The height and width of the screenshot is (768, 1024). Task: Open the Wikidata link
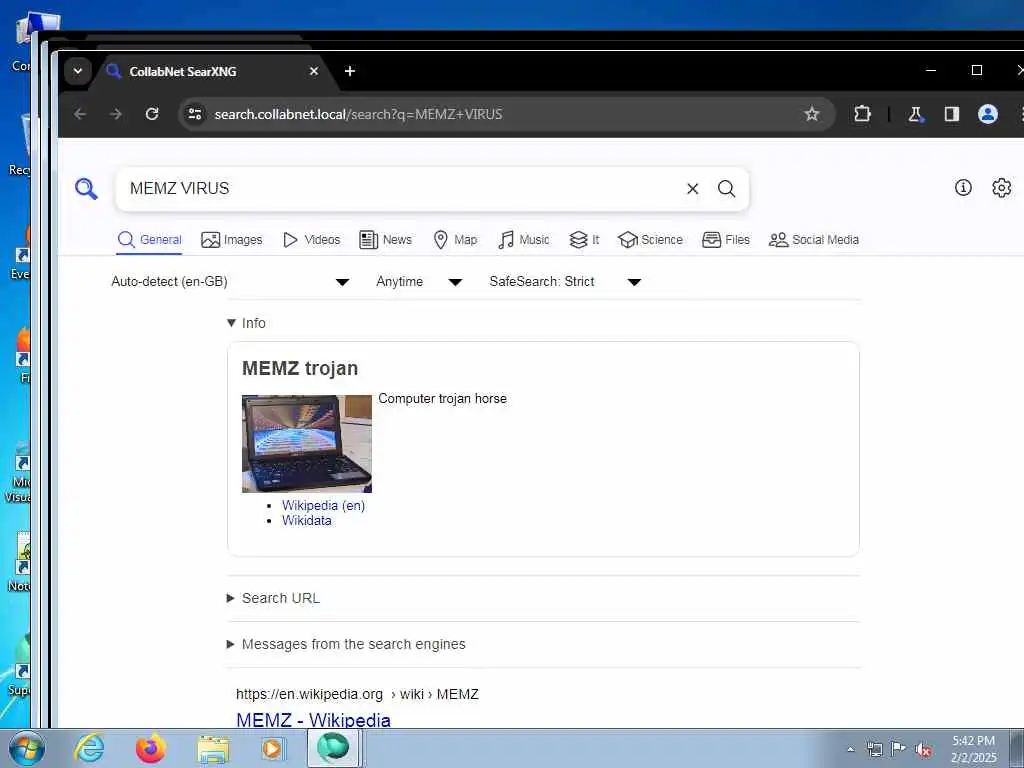click(306, 520)
